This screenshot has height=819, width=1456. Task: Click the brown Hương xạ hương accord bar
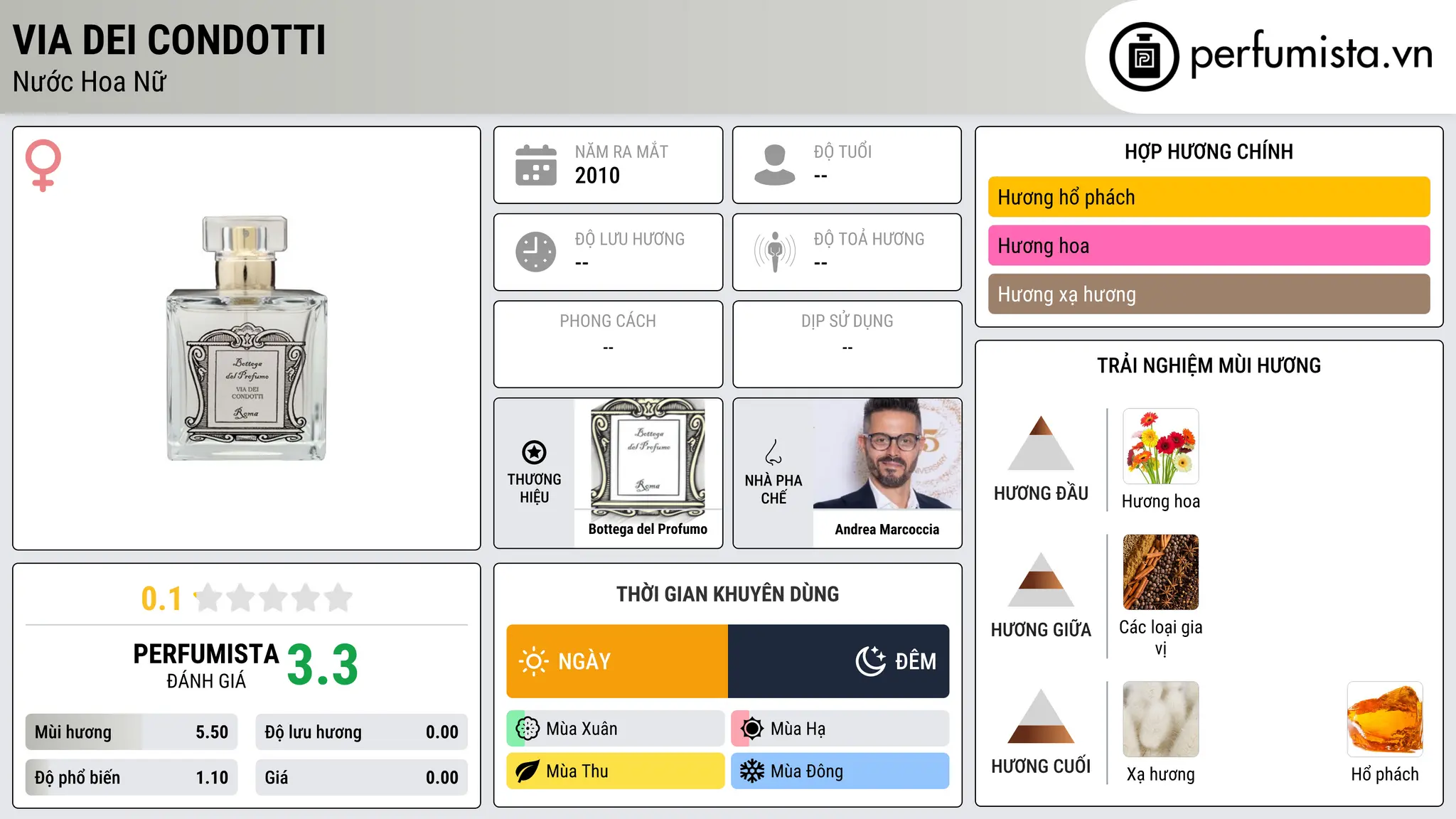(x=1209, y=294)
